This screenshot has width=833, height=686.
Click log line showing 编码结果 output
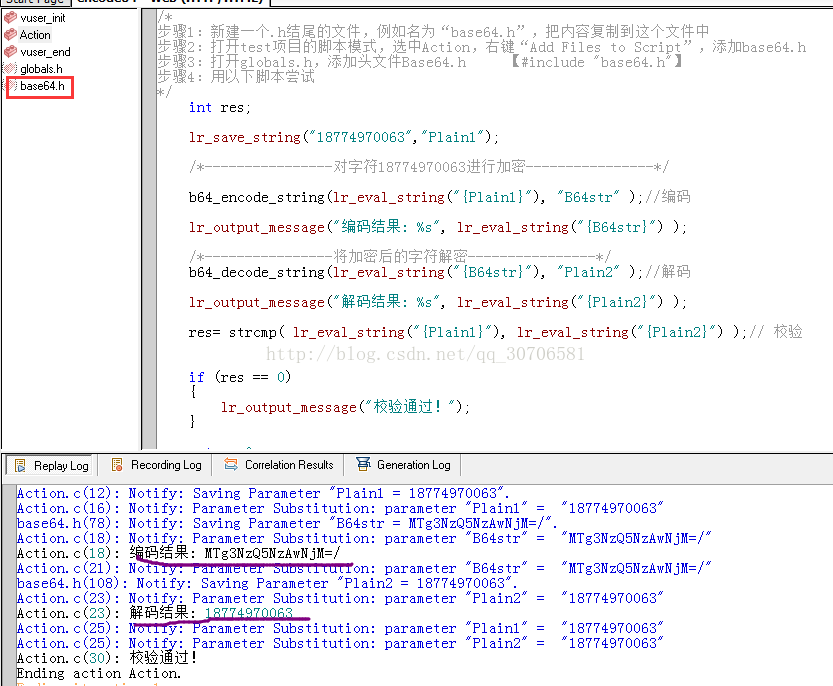pos(178,554)
